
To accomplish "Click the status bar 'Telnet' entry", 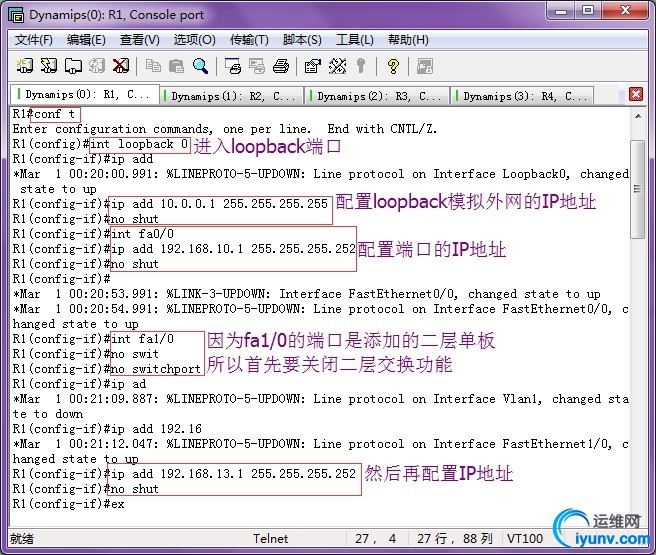I will click(x=270, y=539).
